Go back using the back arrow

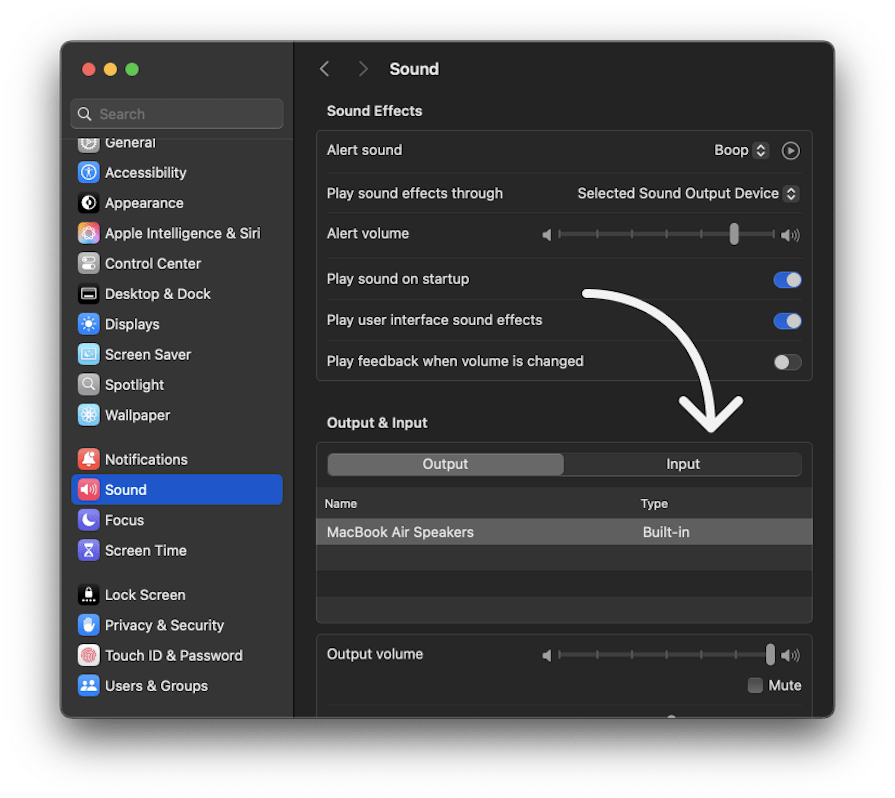324,69
